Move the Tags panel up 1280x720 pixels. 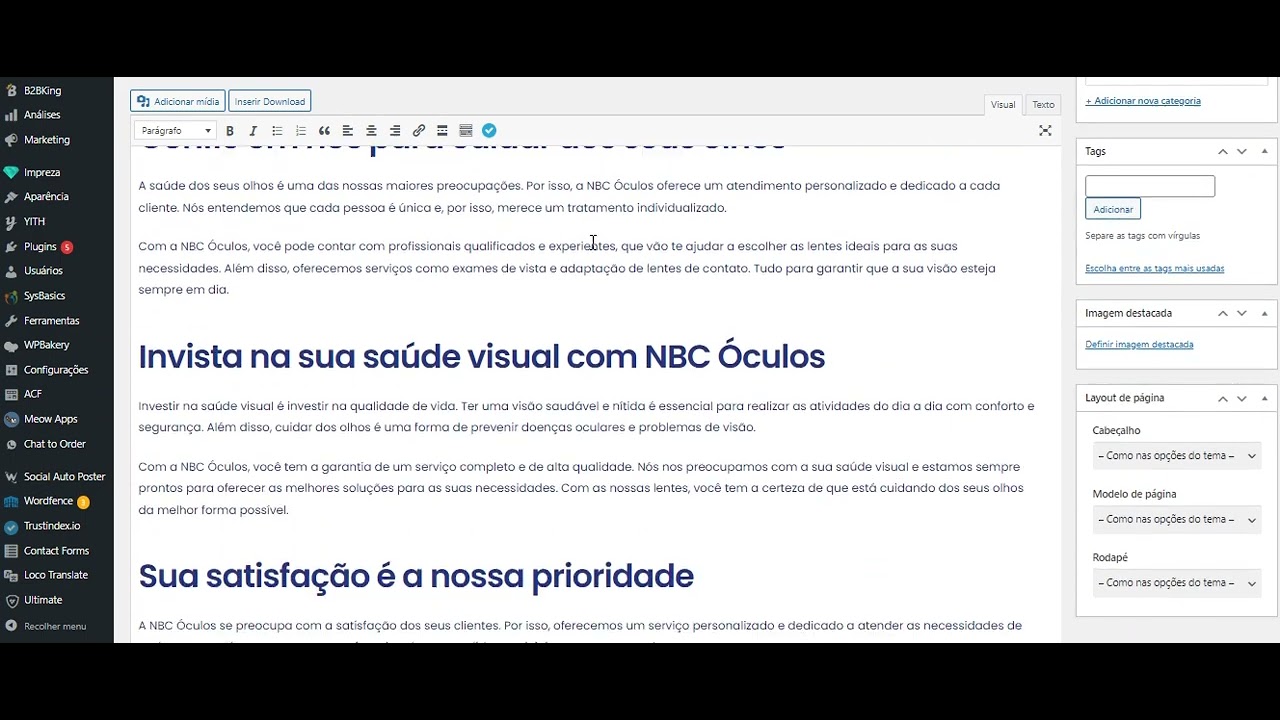[x=1223, y=151]
